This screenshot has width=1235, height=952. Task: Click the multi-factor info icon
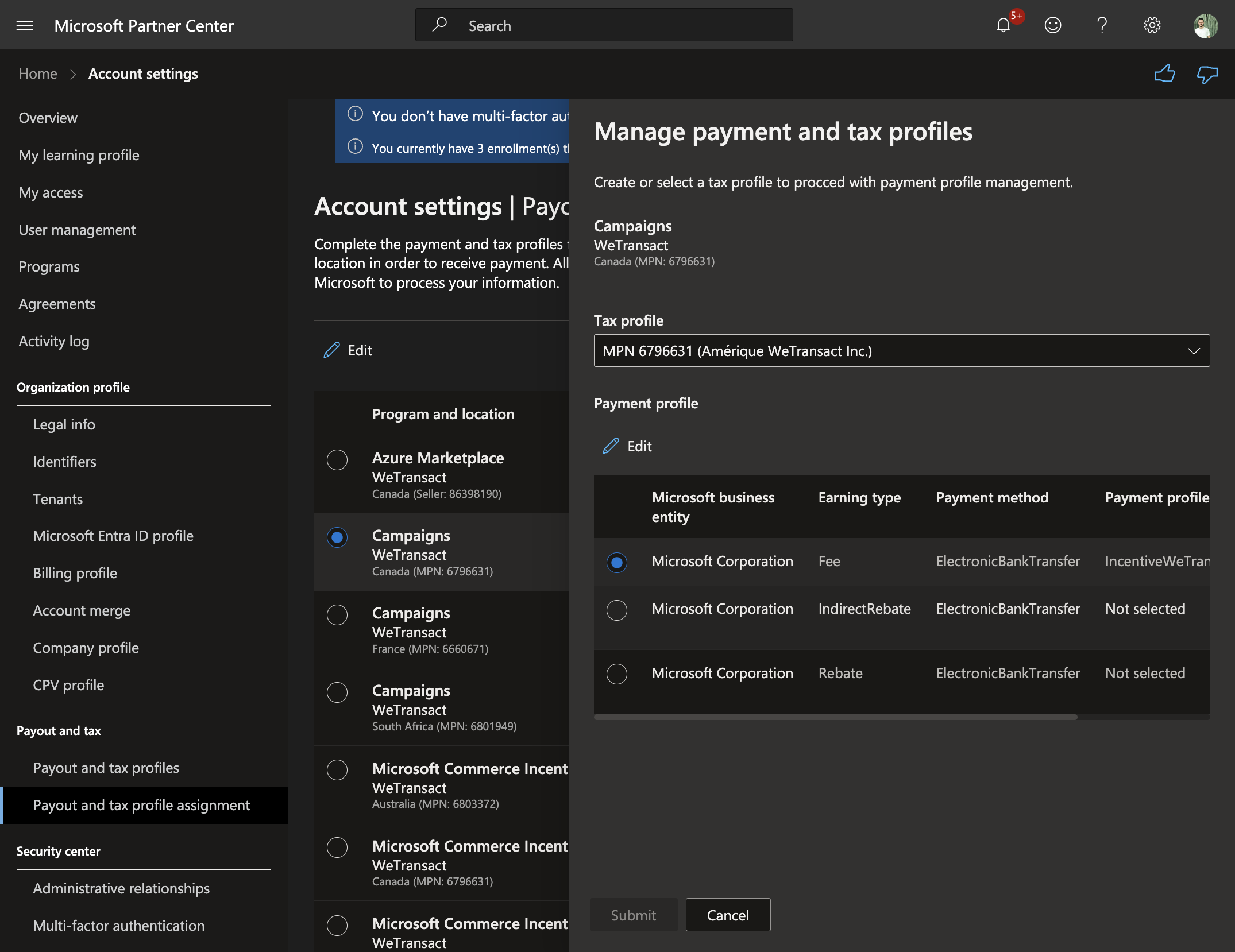click(x=356, y=114)
